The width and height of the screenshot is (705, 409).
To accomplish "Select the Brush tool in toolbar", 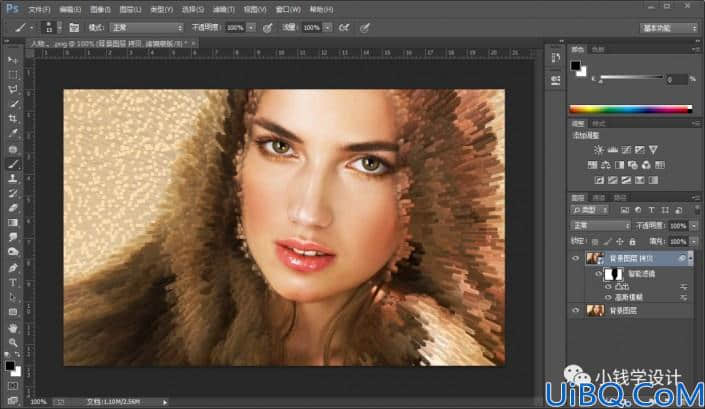I will 13,164.
